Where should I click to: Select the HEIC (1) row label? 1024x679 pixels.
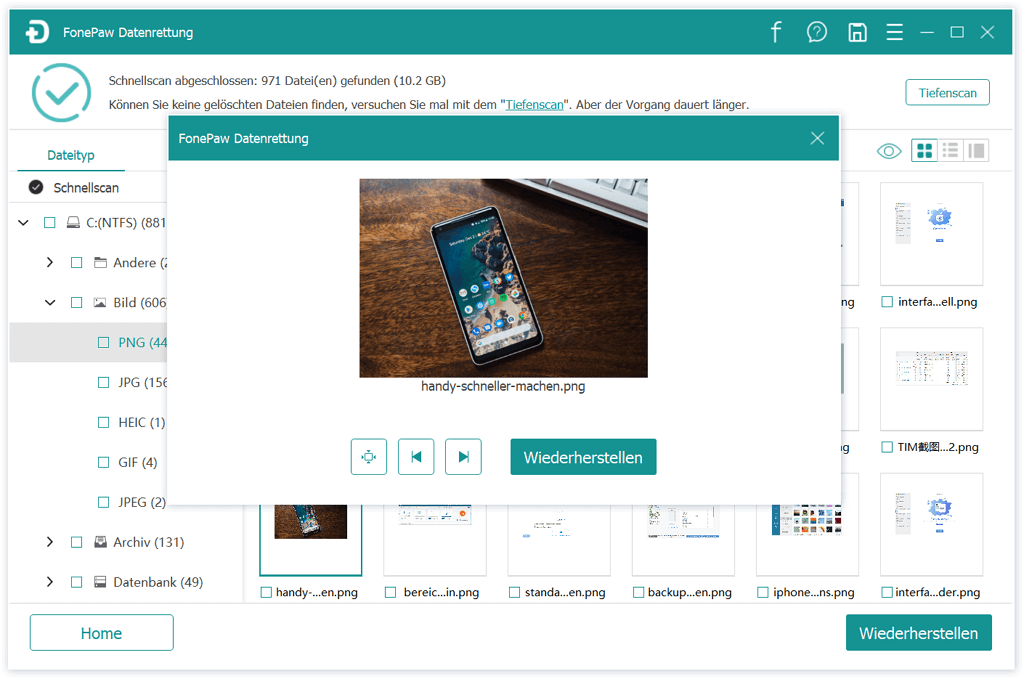tap(142, 422)
